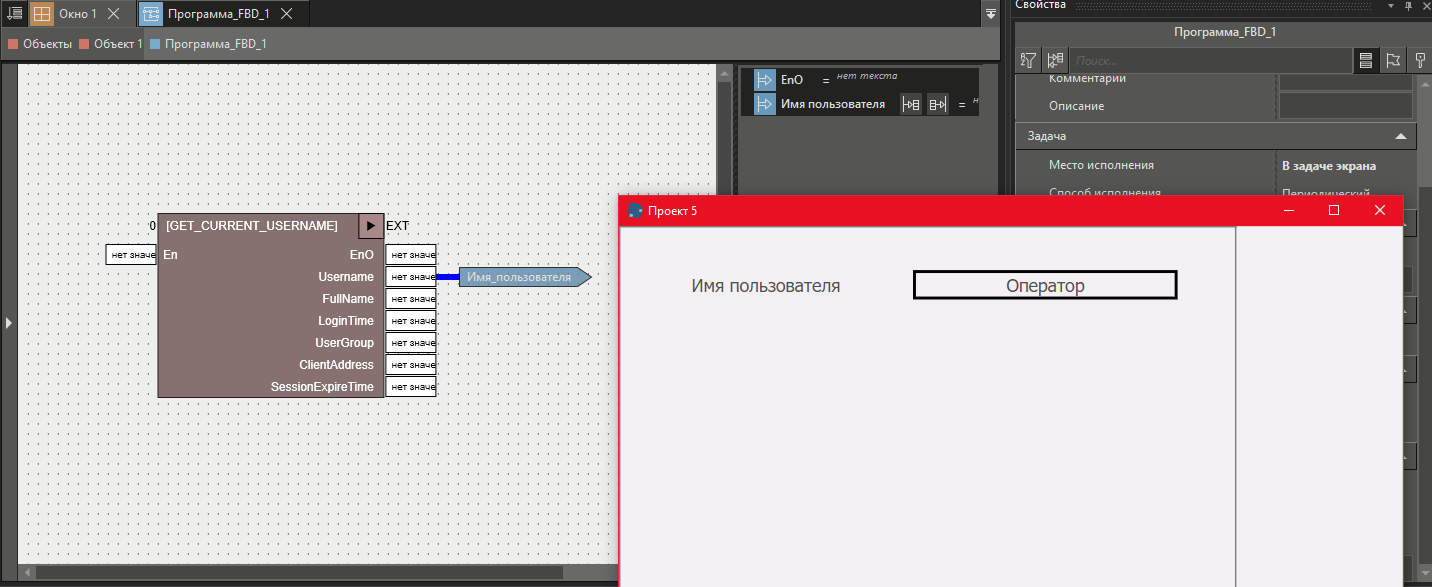Collapse the Задача section
Viewport: 1432px width, 587px height.
[x=1400, y=135]
